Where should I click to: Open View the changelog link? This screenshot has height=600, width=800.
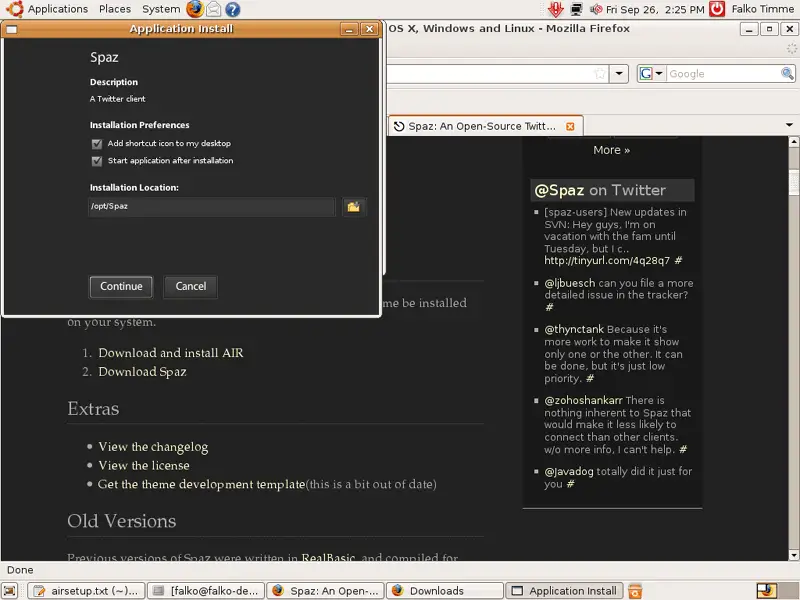pos(153,447)
